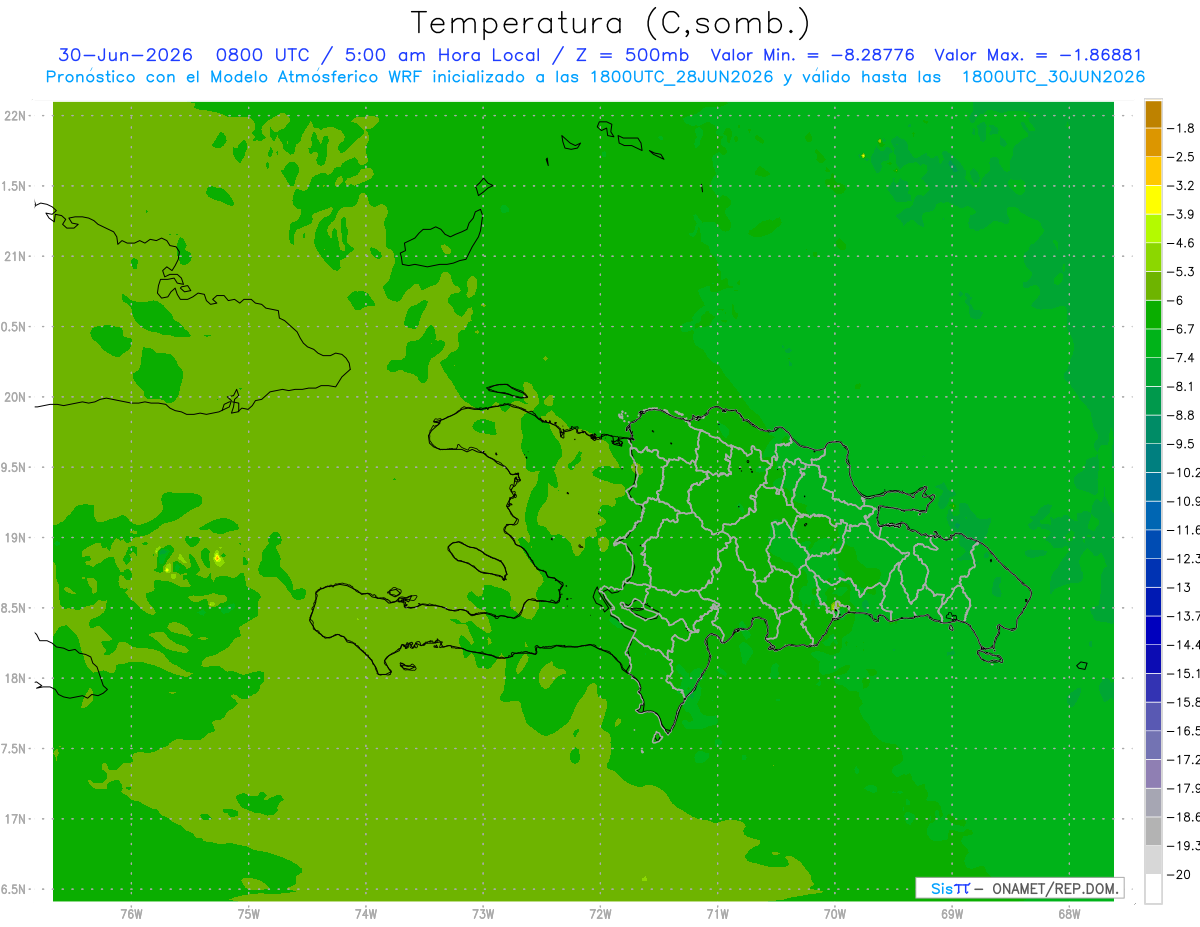Click the "21N" latitude label
The height and width of the screenshot is (927, 1200).
click(15, 257)
